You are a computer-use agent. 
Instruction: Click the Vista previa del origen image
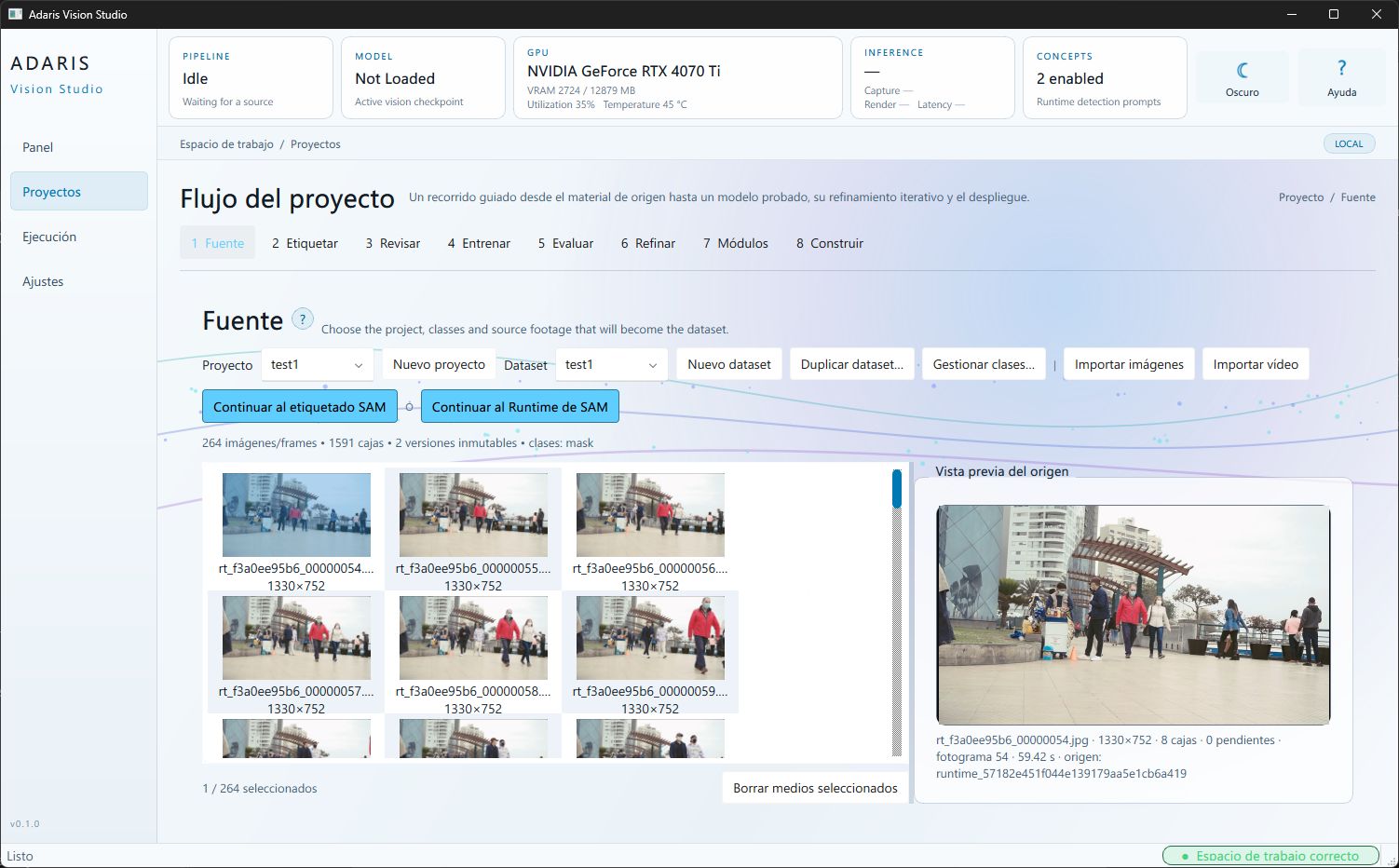1133,615
